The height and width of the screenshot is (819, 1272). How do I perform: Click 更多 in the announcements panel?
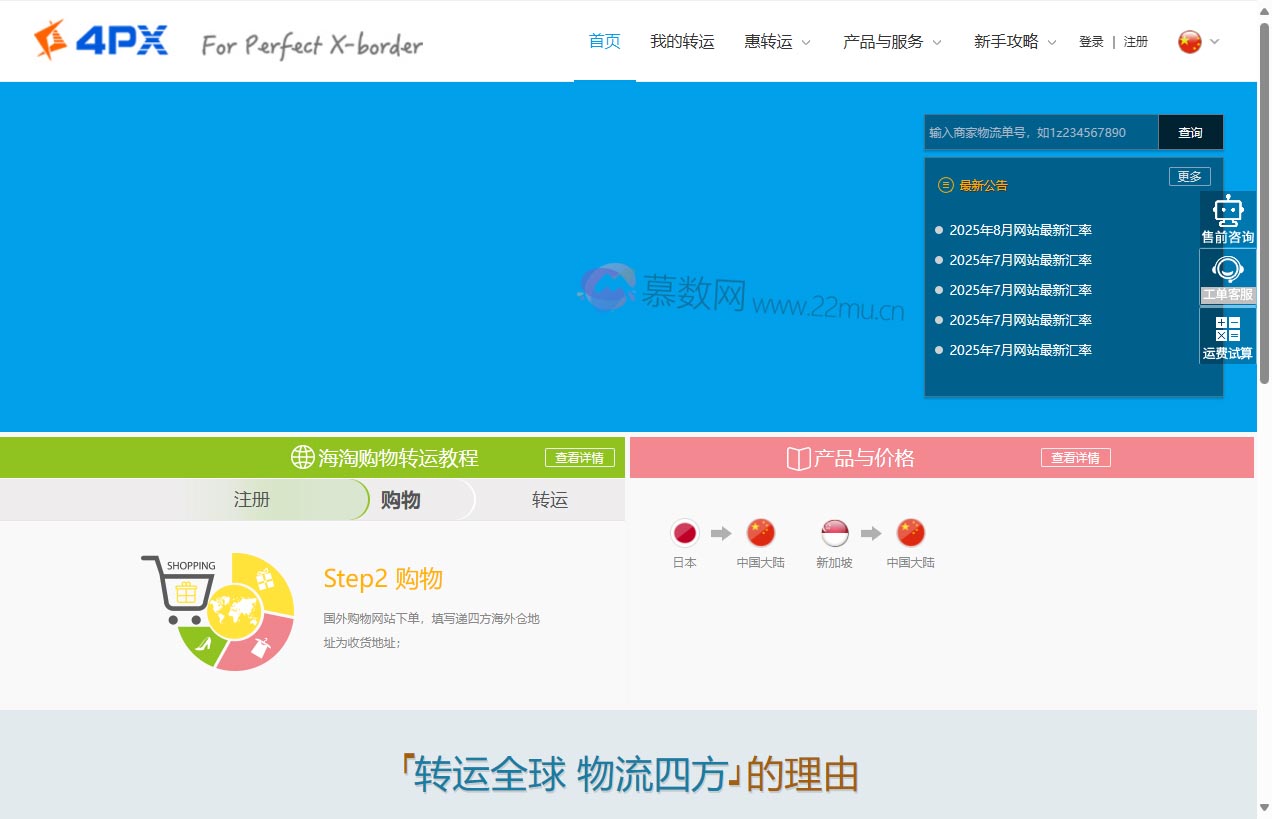(1189, 177)
